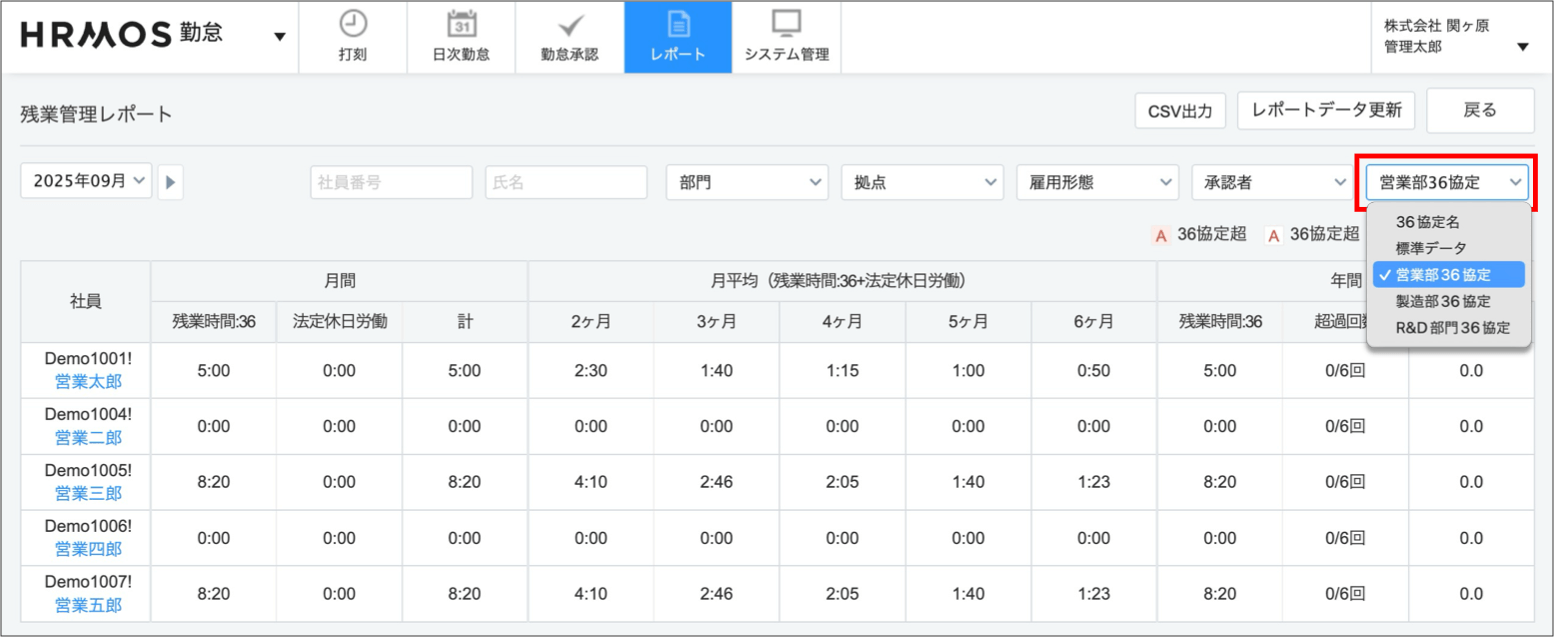Expand the HRMOS 勤怠 product switcher arrow
1554x637 pixels.
tap(279, 37)
